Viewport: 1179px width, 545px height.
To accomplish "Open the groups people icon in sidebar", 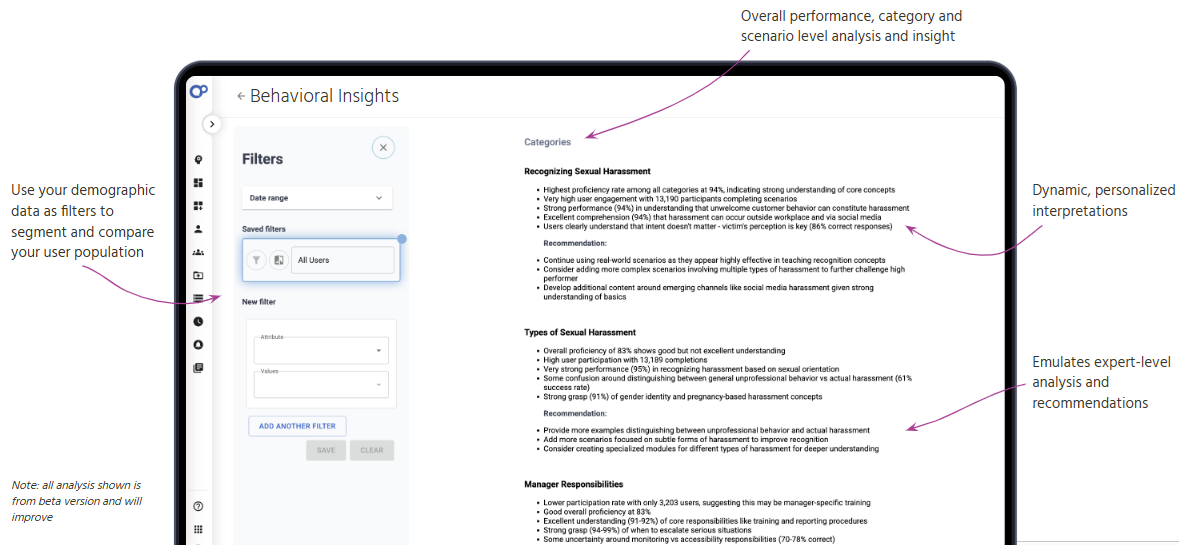I will click(x=199, y=252).
